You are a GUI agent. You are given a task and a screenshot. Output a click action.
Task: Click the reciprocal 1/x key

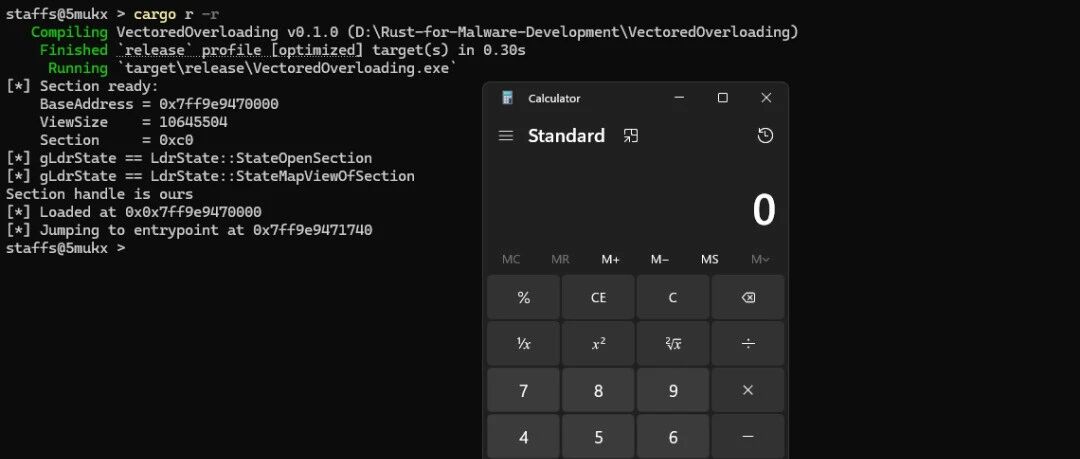click(523, 343)
